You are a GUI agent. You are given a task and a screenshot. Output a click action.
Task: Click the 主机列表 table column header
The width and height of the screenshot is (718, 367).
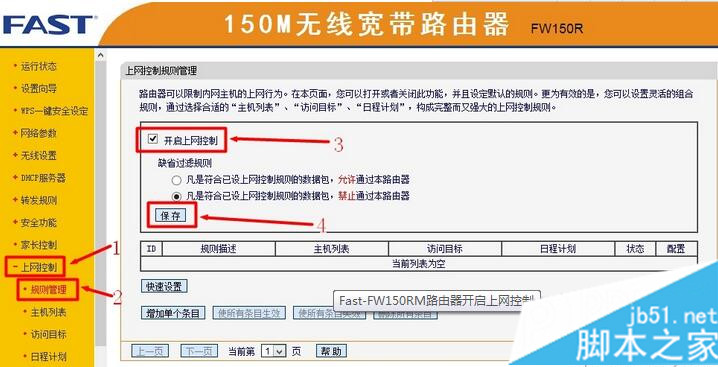[x=332, y=249]
